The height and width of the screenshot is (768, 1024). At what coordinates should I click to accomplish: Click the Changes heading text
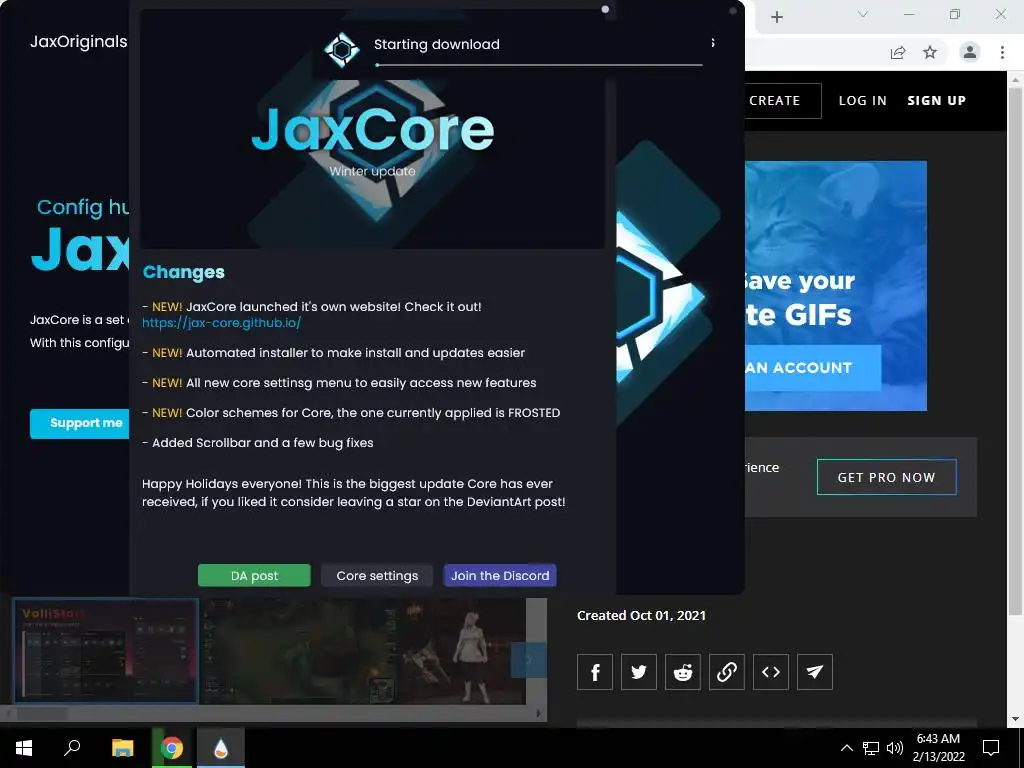coord(184,272)
